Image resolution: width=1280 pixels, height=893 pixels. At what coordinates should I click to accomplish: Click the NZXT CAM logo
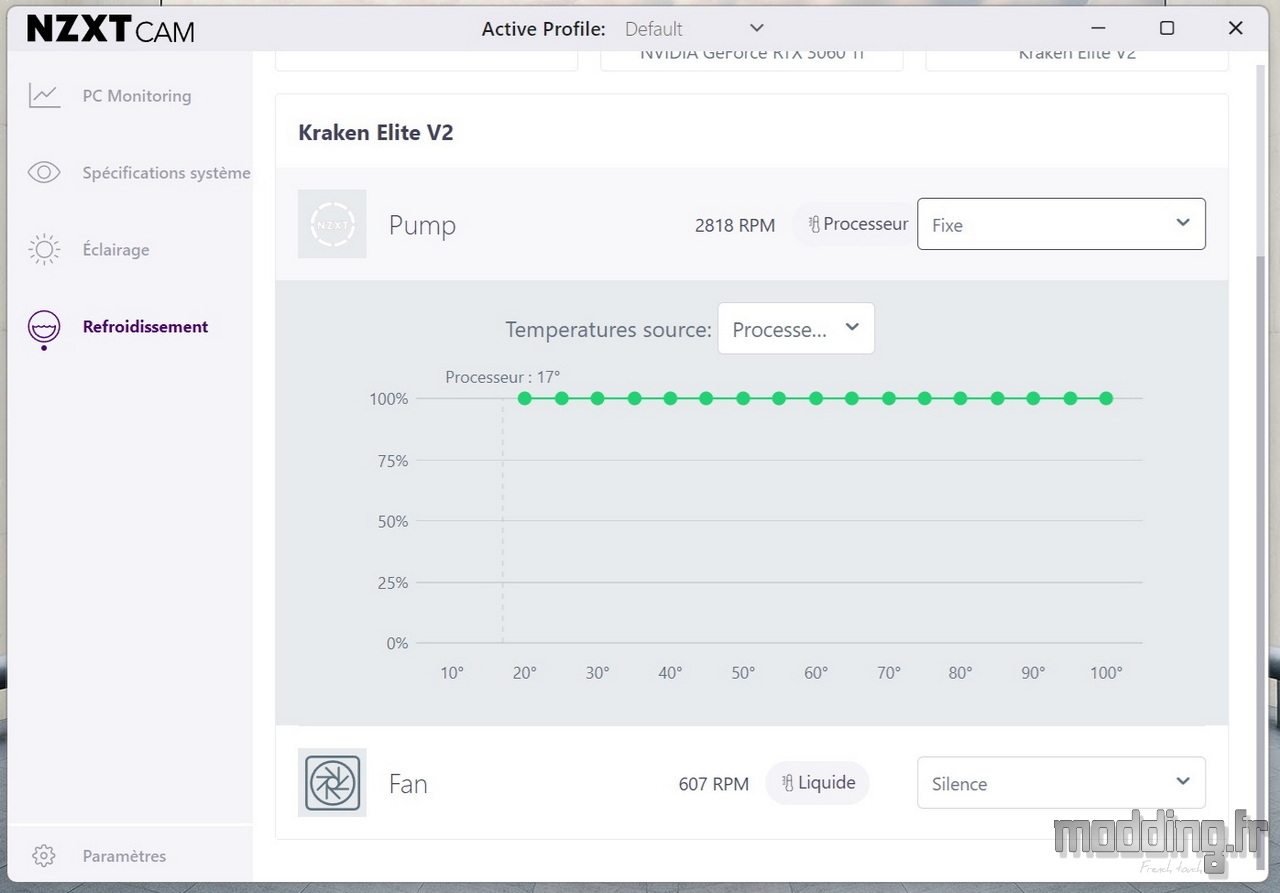click(111, 30)
